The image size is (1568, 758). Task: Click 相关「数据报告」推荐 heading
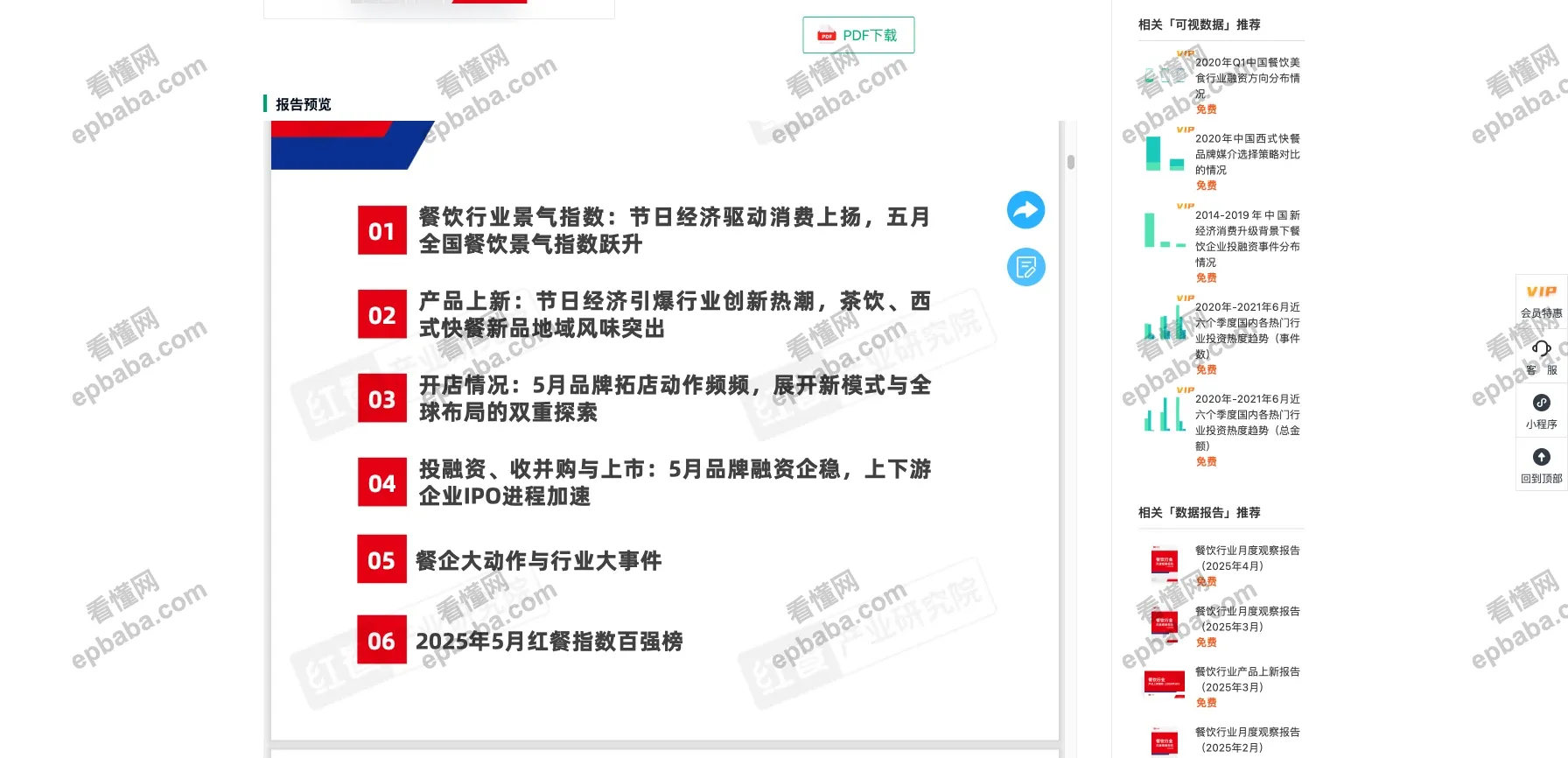click(1199, 512)
